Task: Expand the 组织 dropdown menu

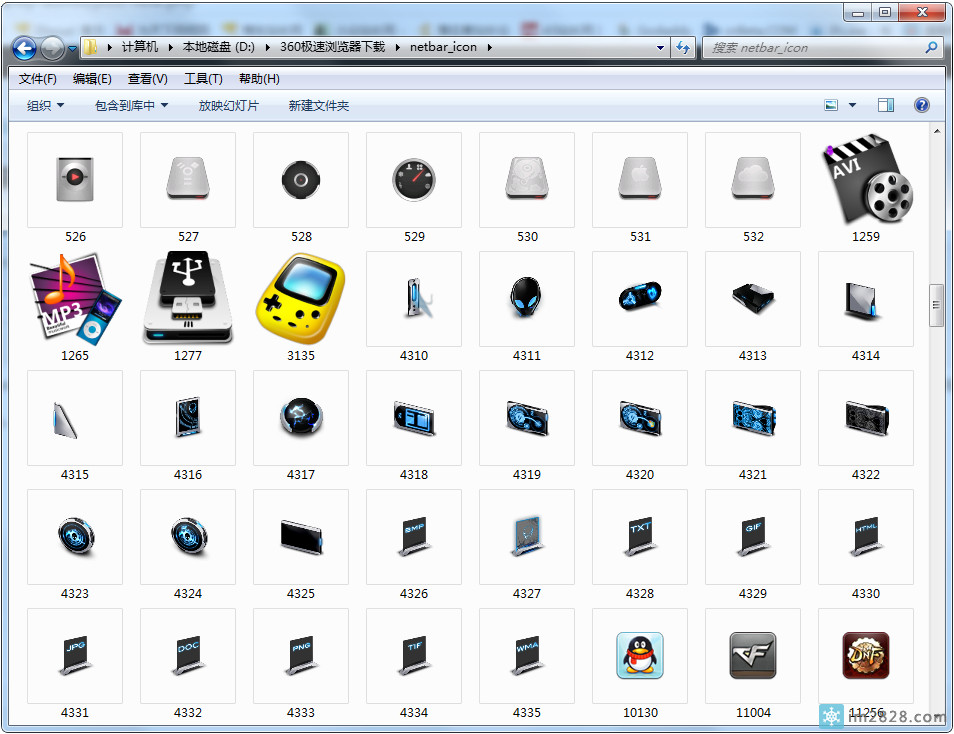Action: (x=46, y=105)
